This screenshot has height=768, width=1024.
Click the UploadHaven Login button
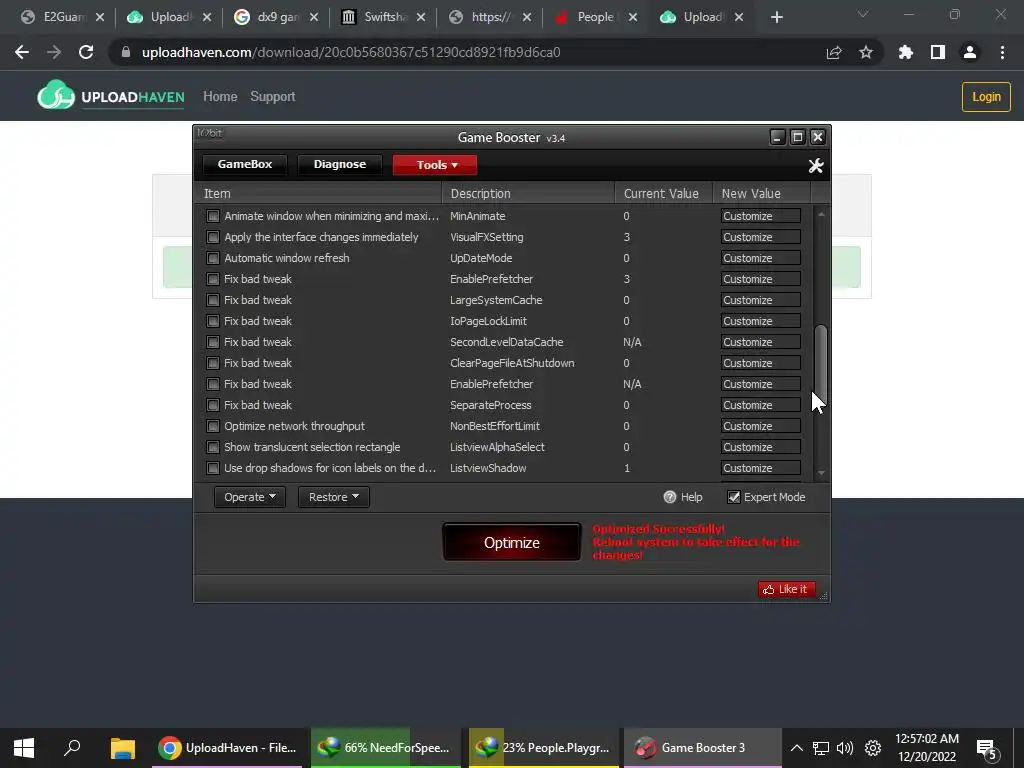point(986,97)
